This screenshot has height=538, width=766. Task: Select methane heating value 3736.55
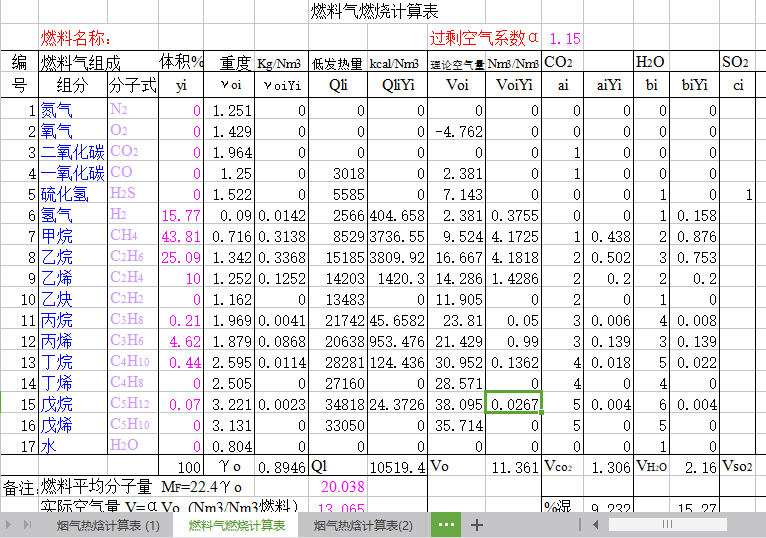pos(398,236)
